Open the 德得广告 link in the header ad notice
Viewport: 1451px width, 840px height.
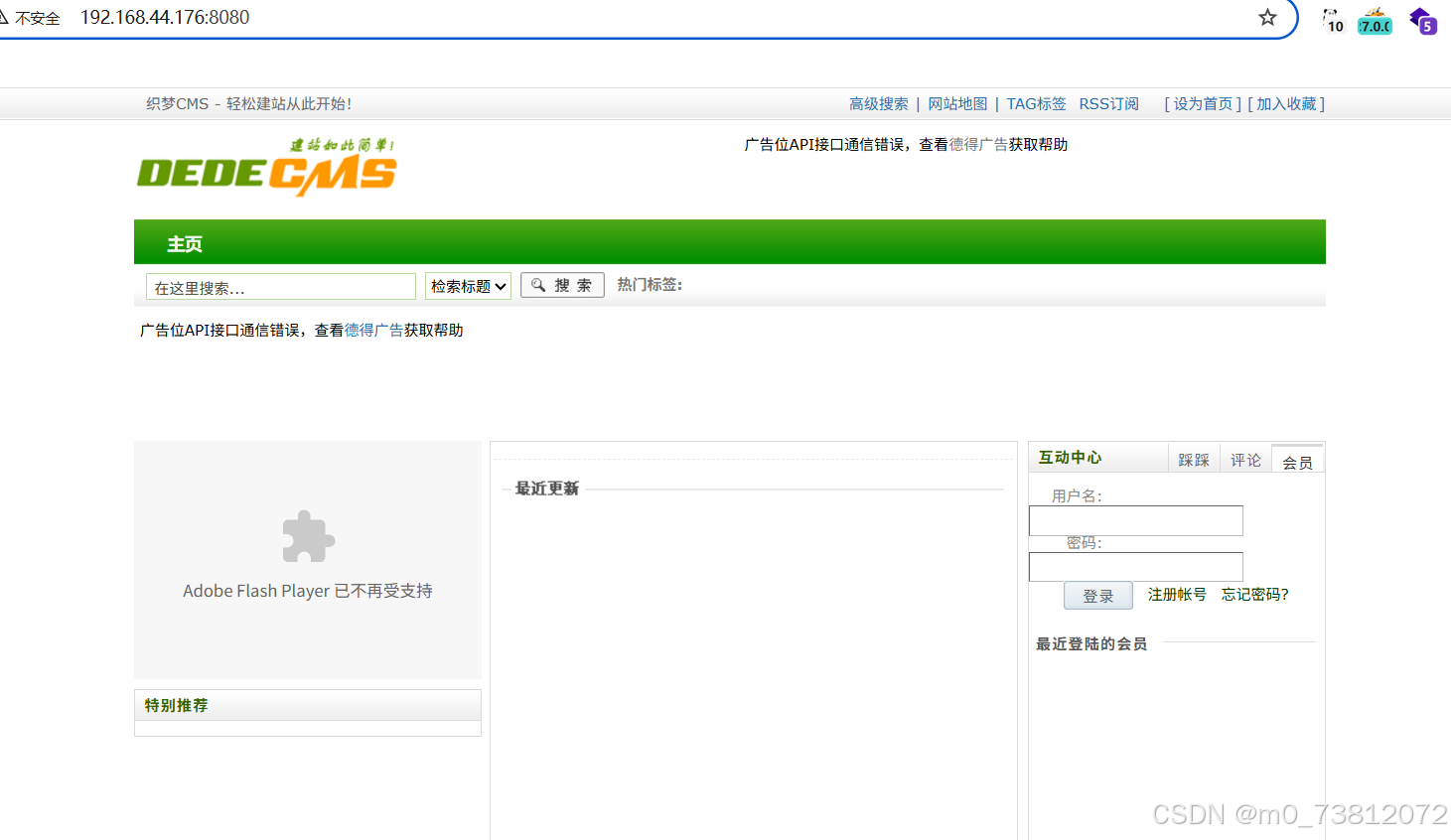[978, 144]
